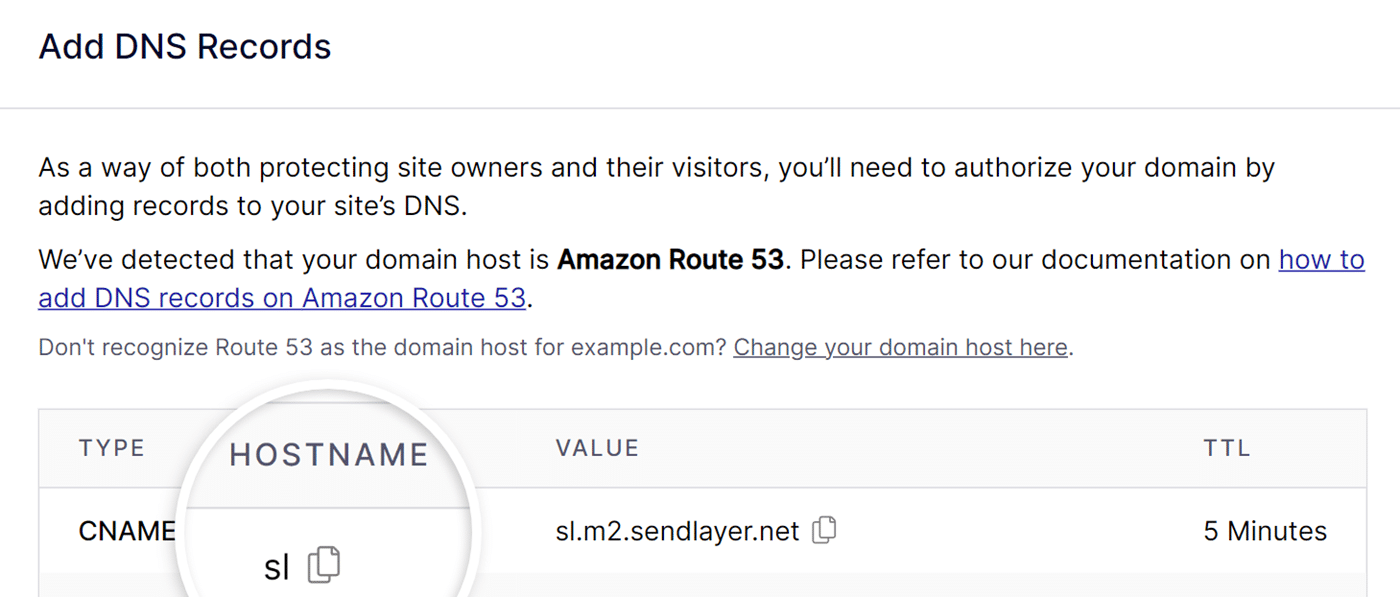Screen dimensions: 1400x597
Task: Select the DNS records table row
Action: pyautogui.click(x=700, y=530)
